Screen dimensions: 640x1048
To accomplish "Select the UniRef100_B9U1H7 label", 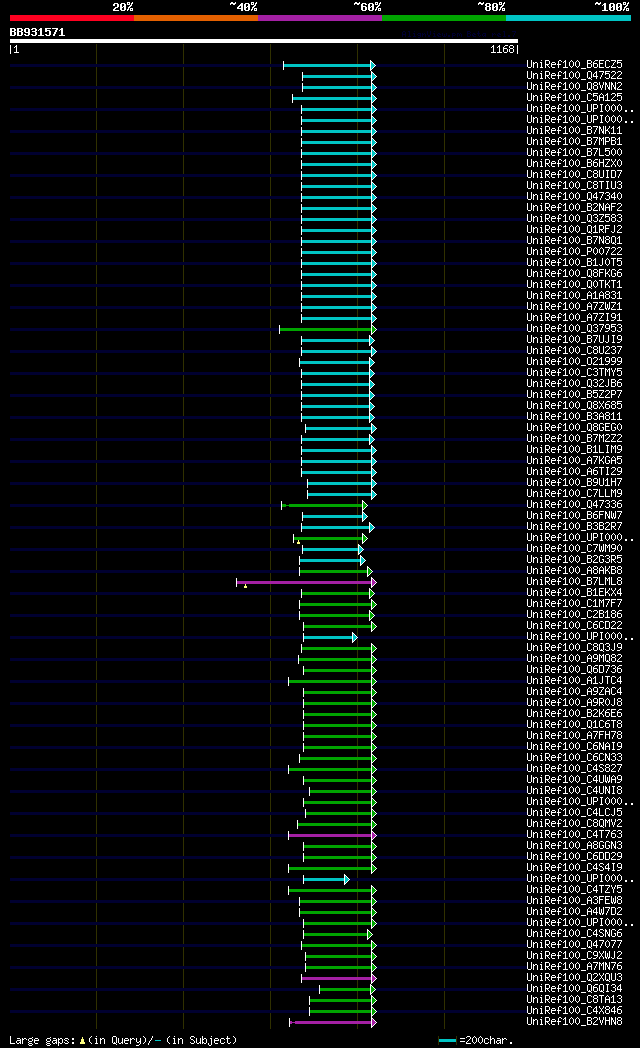I will [x=574, y=483].
